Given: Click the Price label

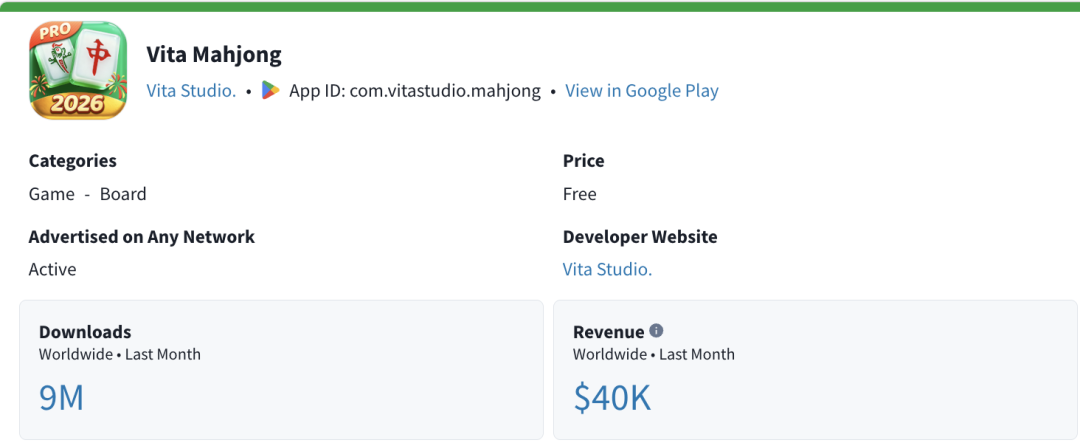Looking at the screenshot, I should 583,161.
